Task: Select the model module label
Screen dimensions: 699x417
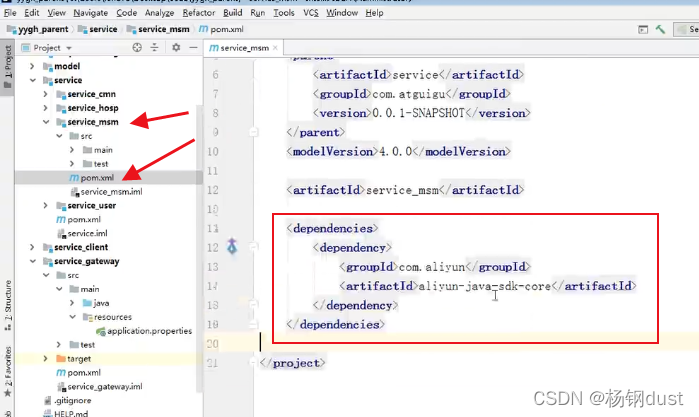Action: (x=67, y=66)
